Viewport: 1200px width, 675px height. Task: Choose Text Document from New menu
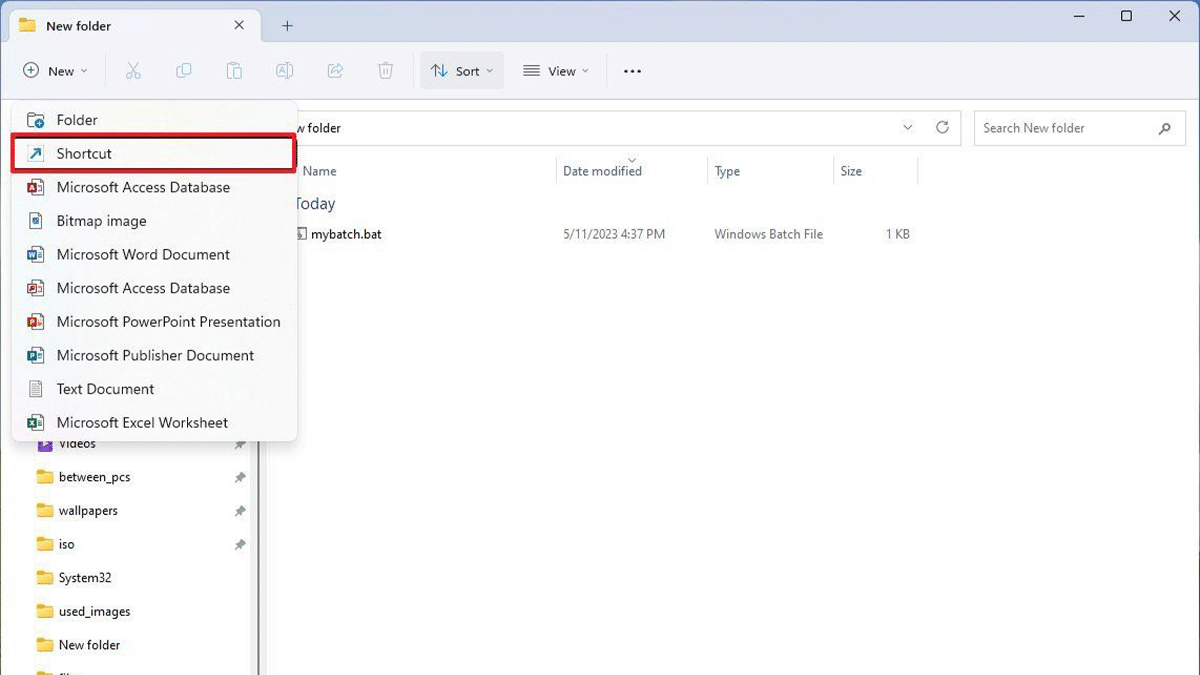click(105, 389)
